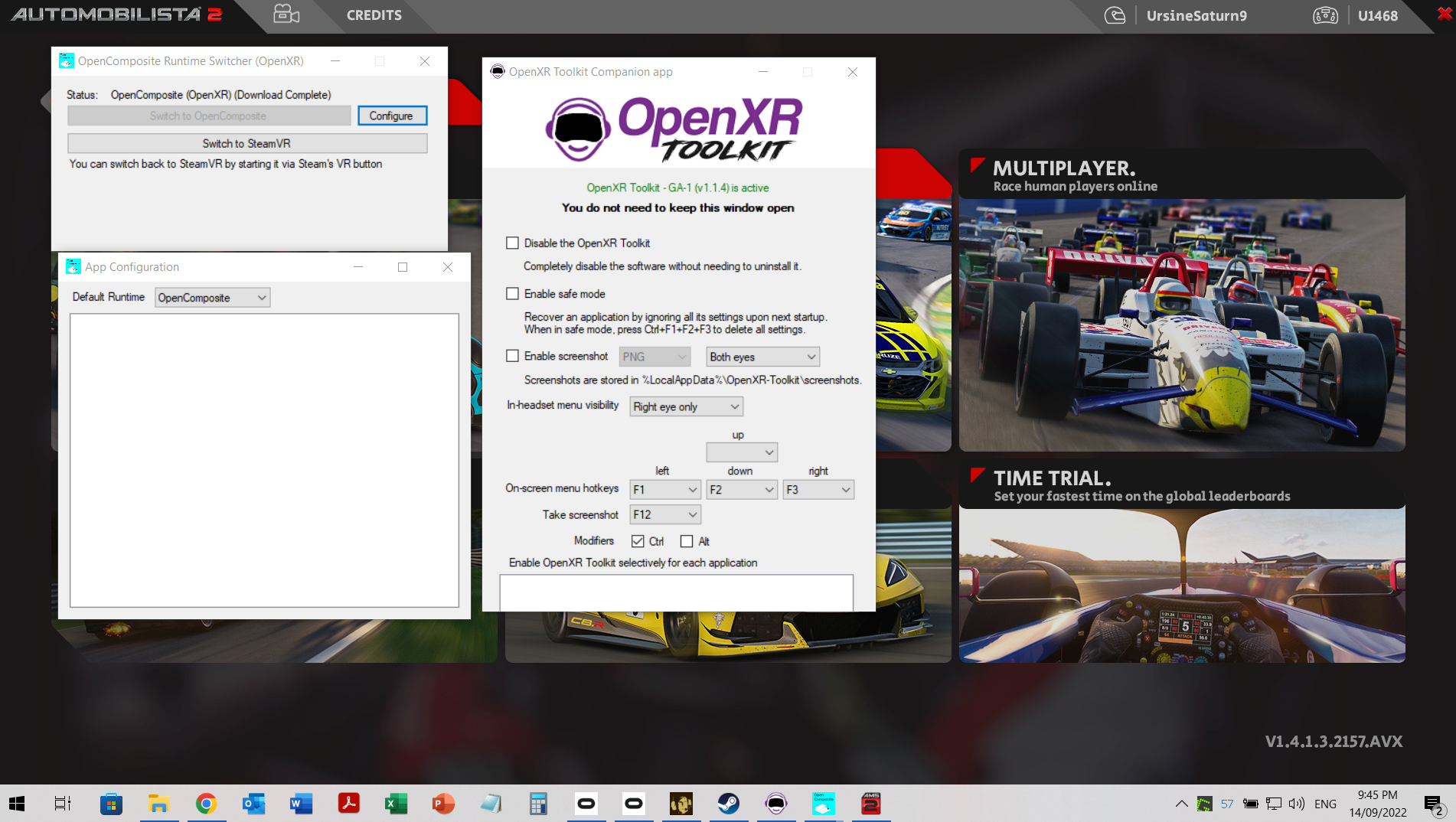Open the UrsineSaturn9 profile name
This screenshot has height=822, width=1456.
[1196, 15]
